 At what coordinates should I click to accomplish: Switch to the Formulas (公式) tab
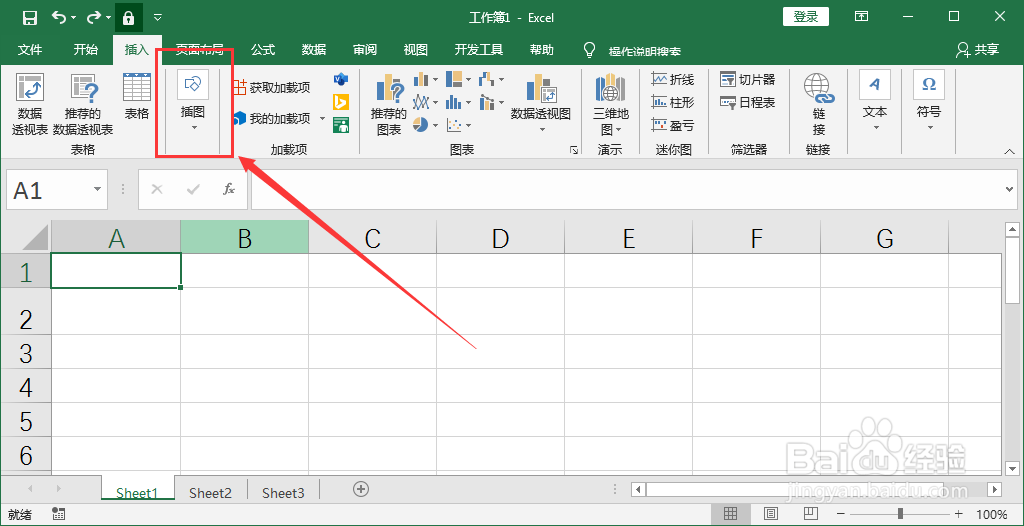263,50
